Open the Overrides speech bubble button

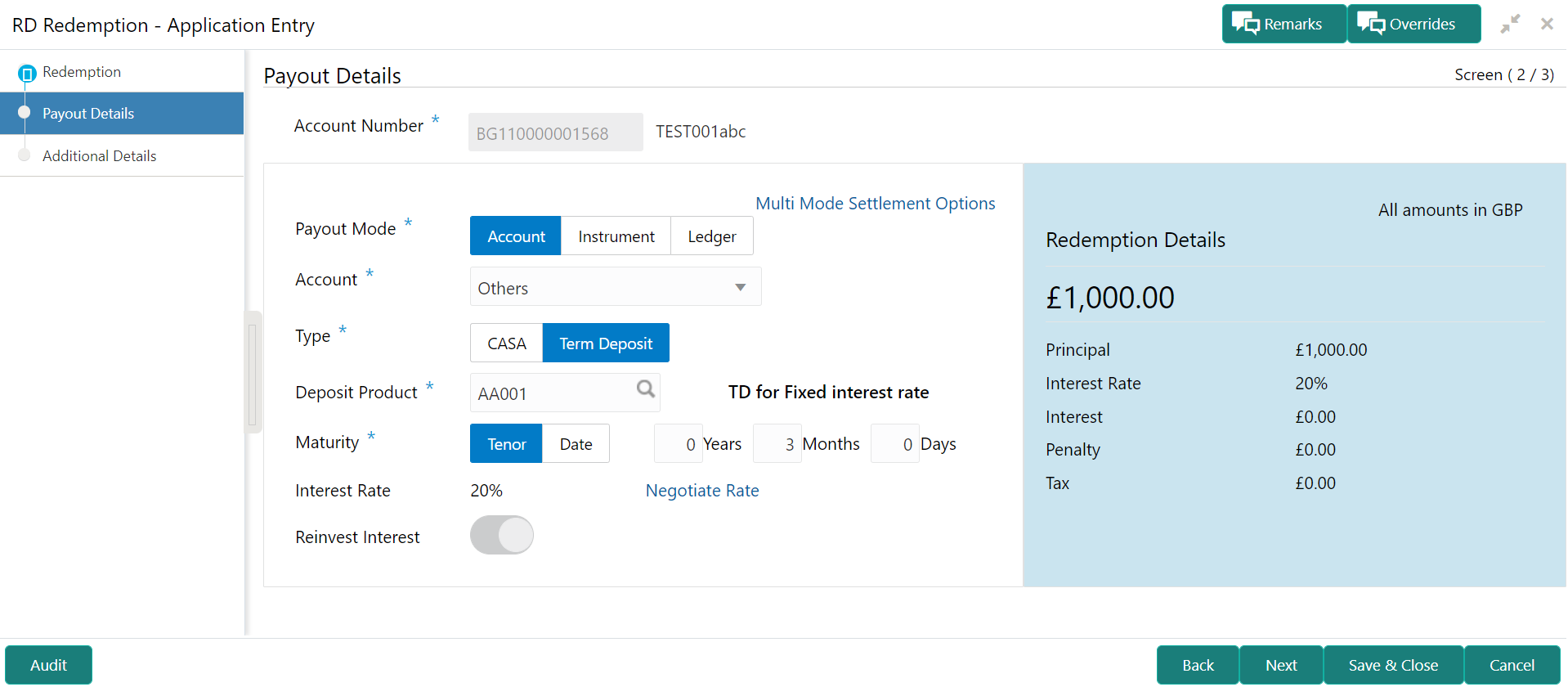point(1413,24)
